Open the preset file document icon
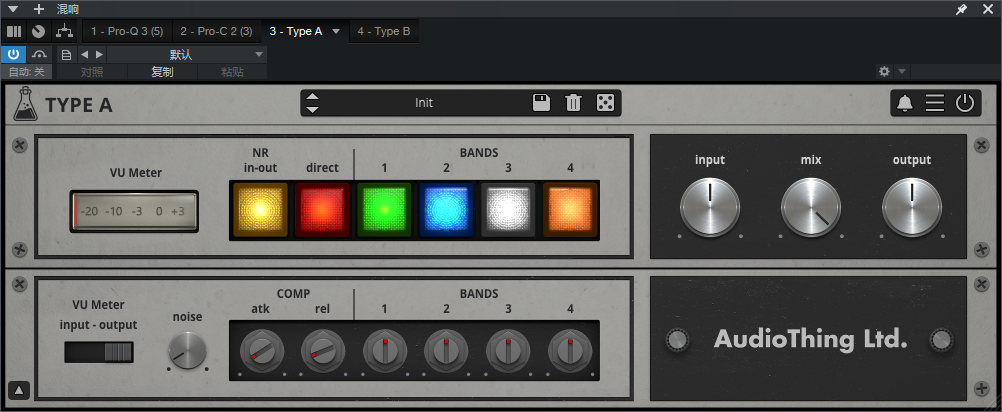This screenshot has width=1002, height=412. click(x=66, y=55)
